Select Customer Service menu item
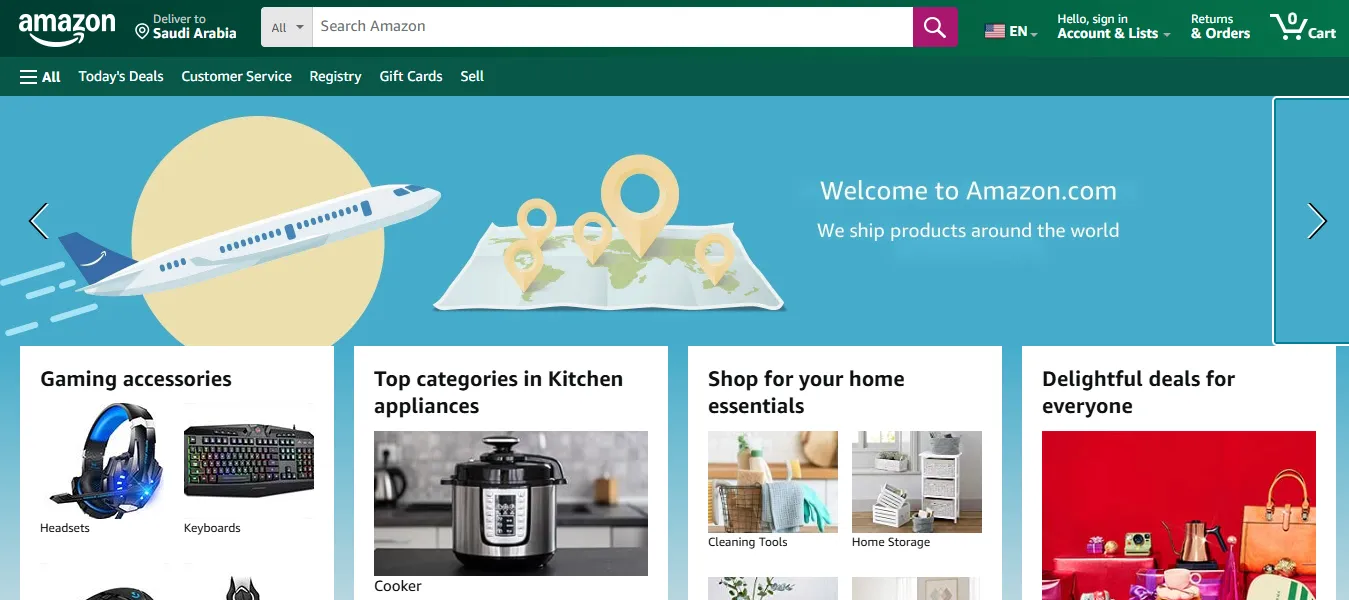 point(237,76)
